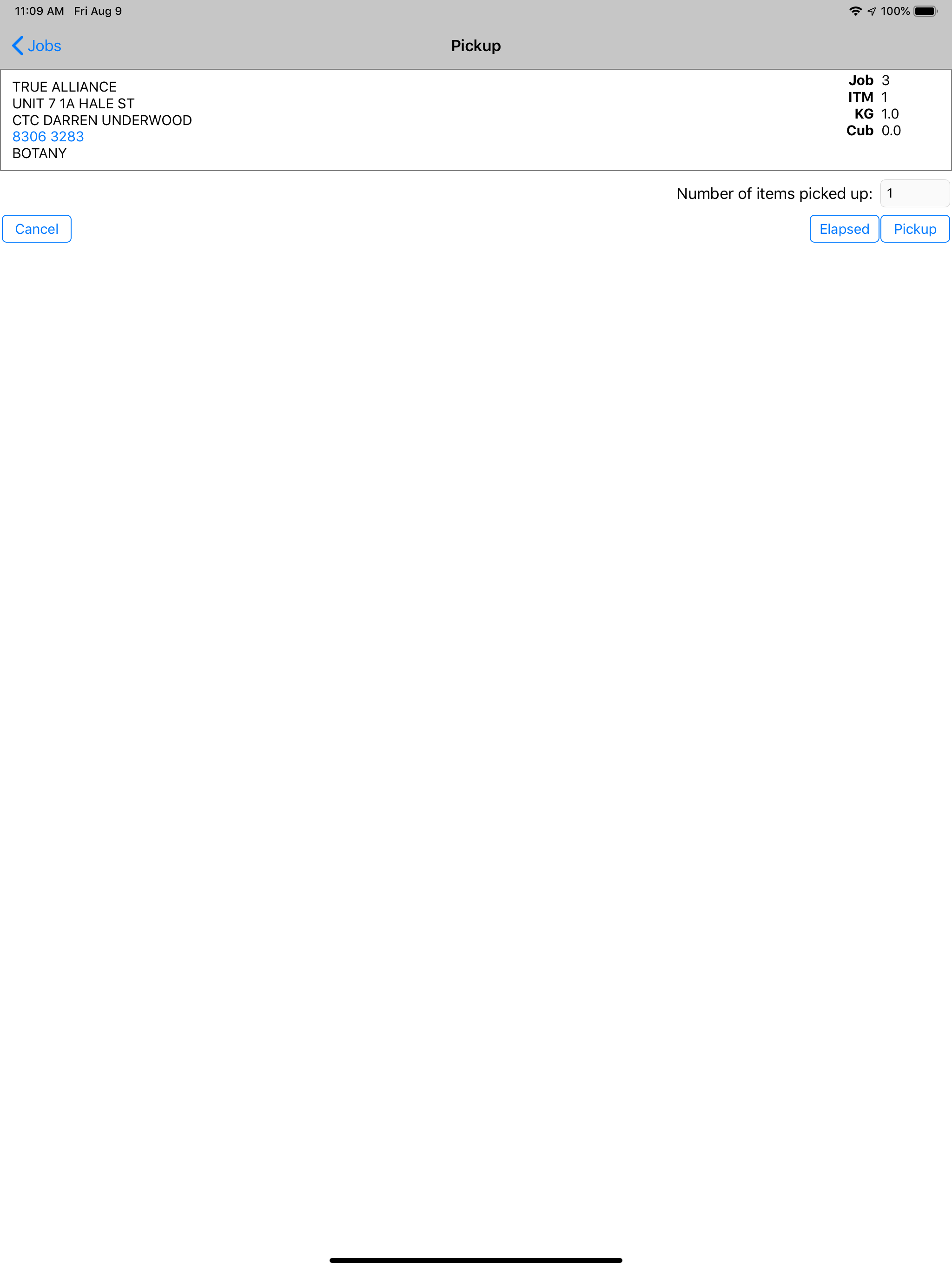
Task: Tap the home indicator bar at bottom
Action: pyautogui.click(x=476, y=1260)
